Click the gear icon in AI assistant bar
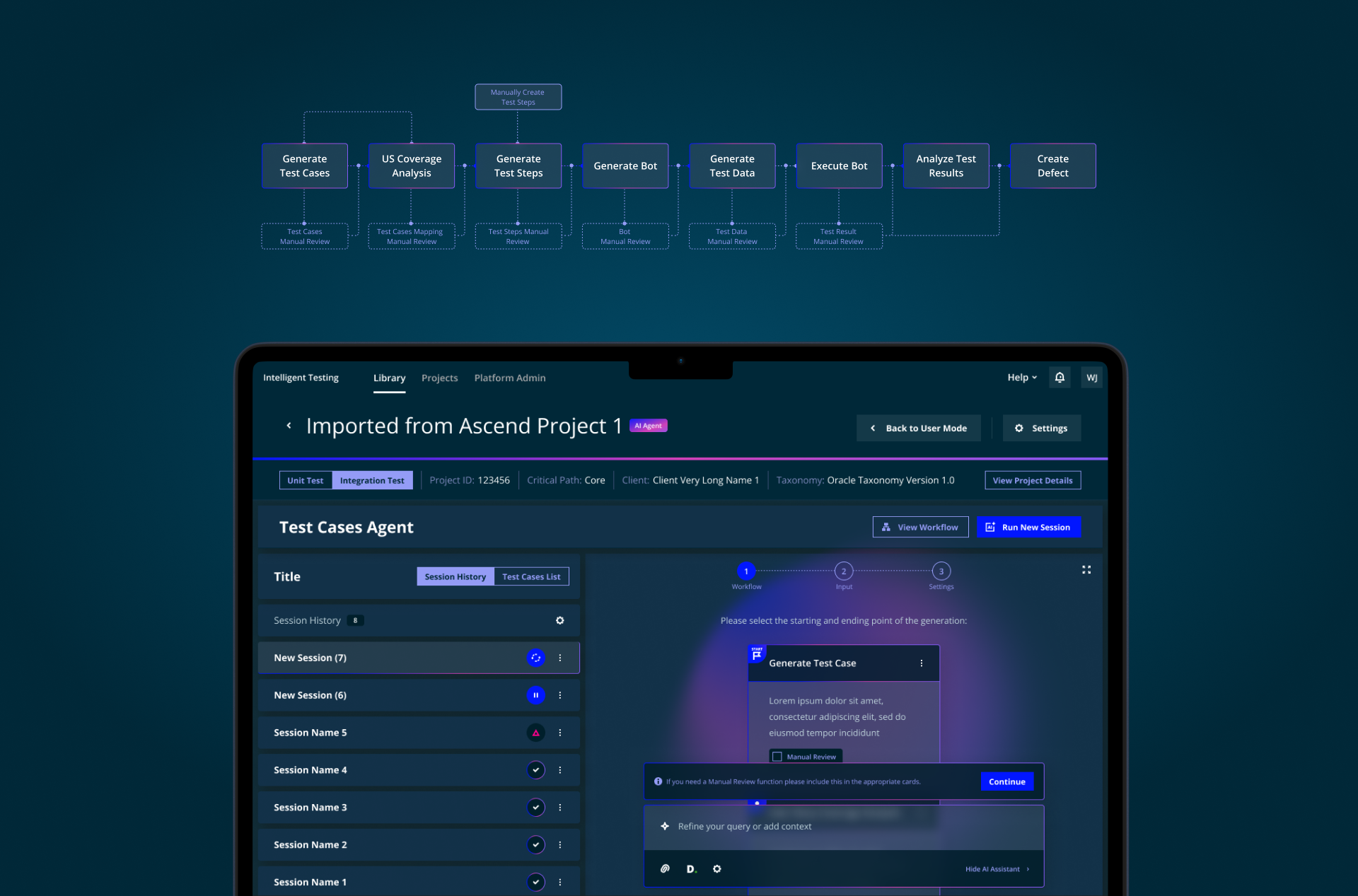 coord(716,868)
